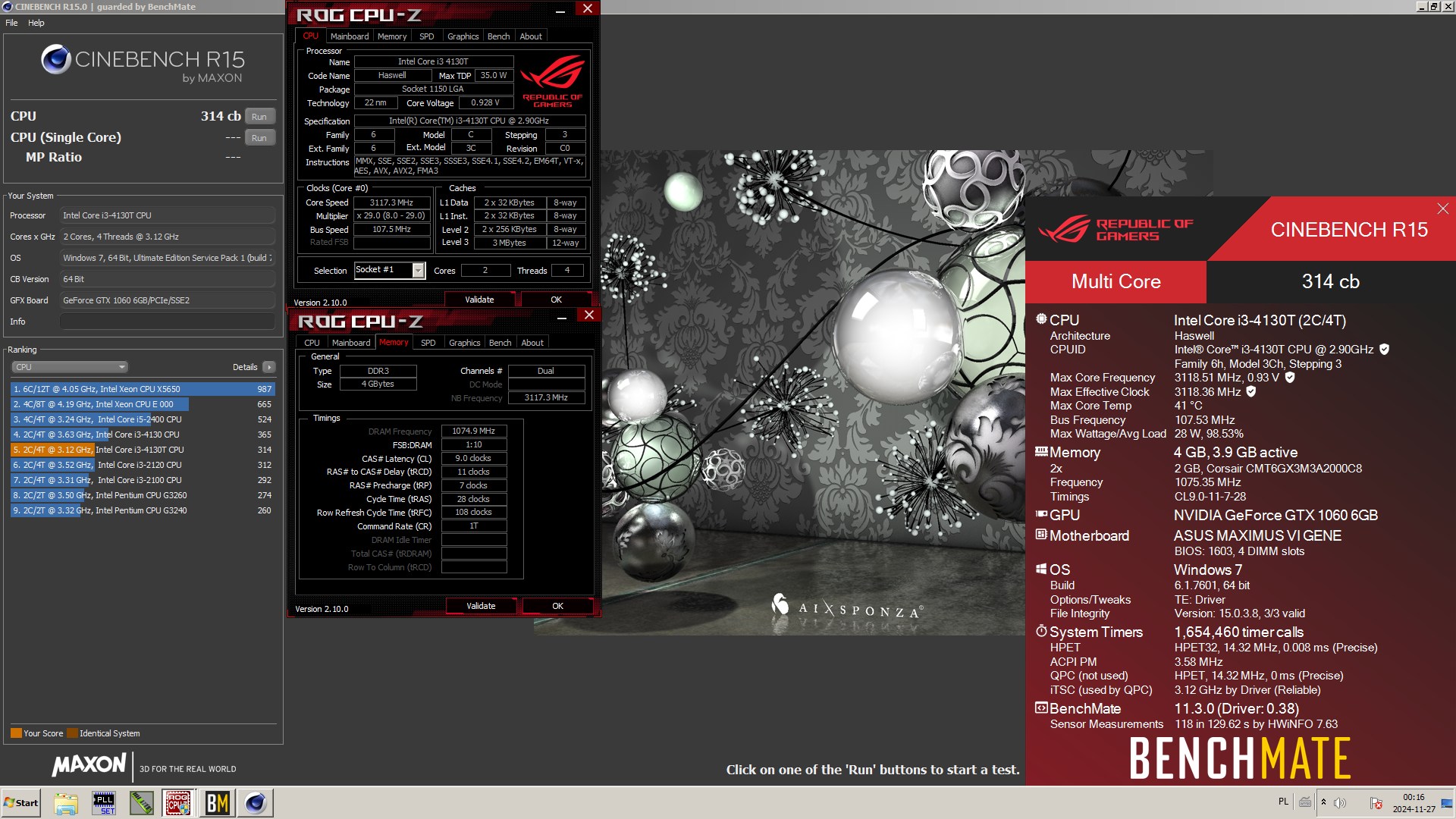Click Identical System brown legend swatch

[72, 733]
